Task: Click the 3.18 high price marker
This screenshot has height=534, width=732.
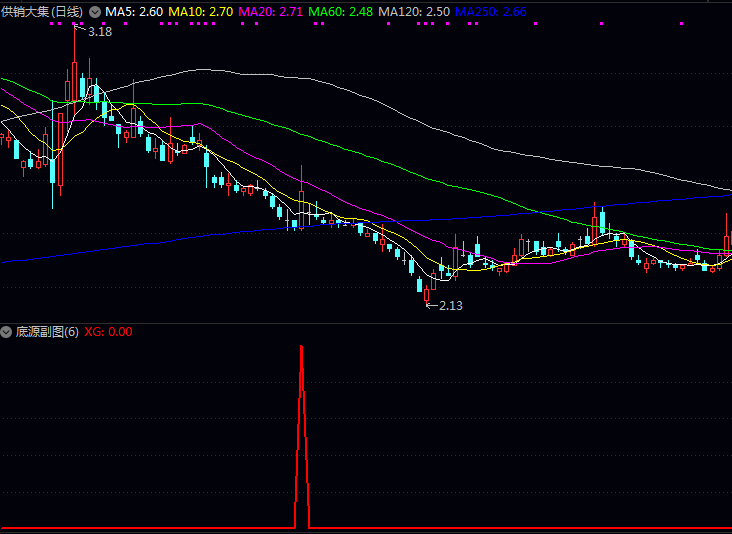Action: point(100,32)
